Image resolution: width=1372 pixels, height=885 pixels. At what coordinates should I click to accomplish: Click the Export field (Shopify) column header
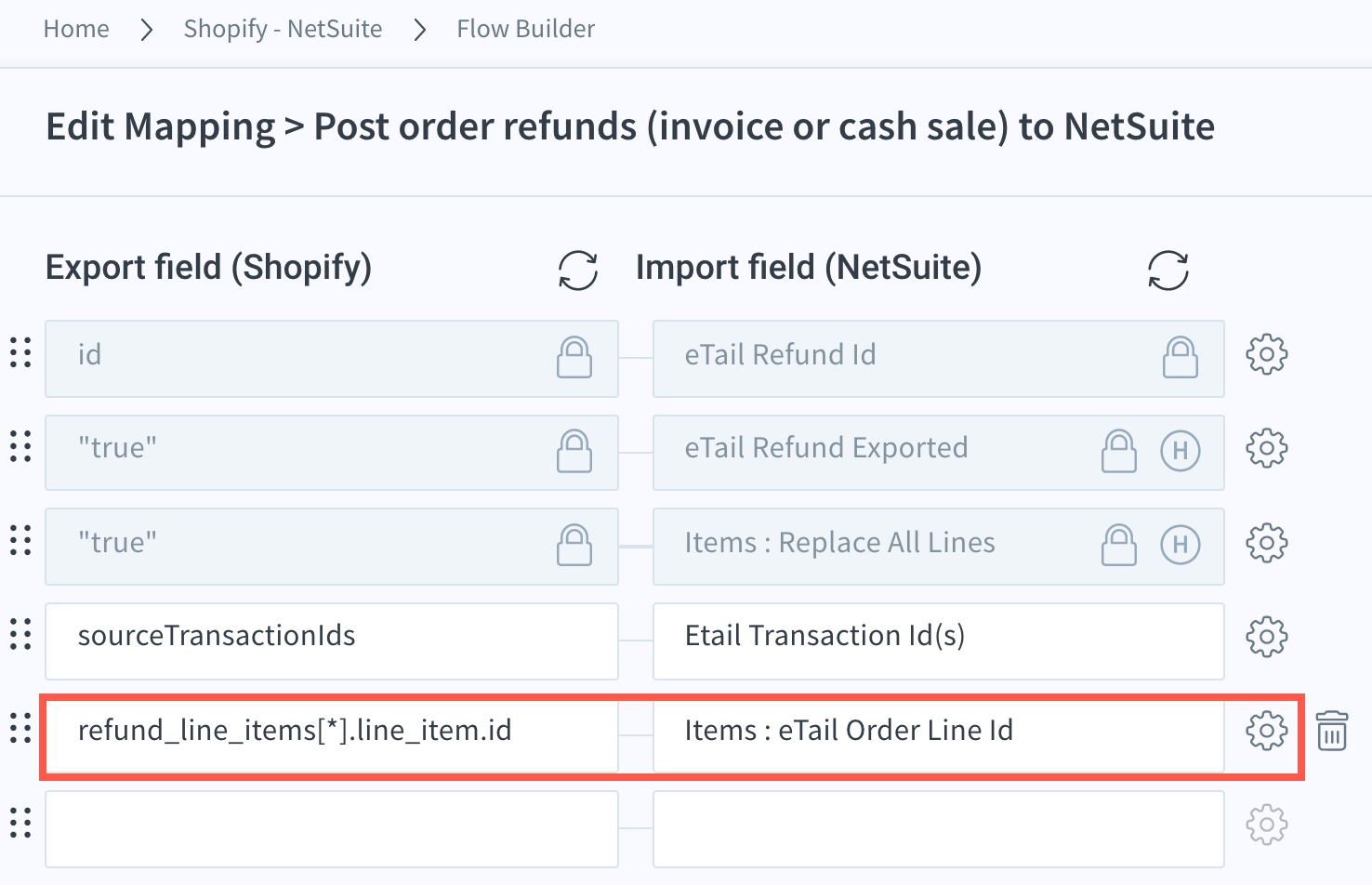[x=209, y=268]
